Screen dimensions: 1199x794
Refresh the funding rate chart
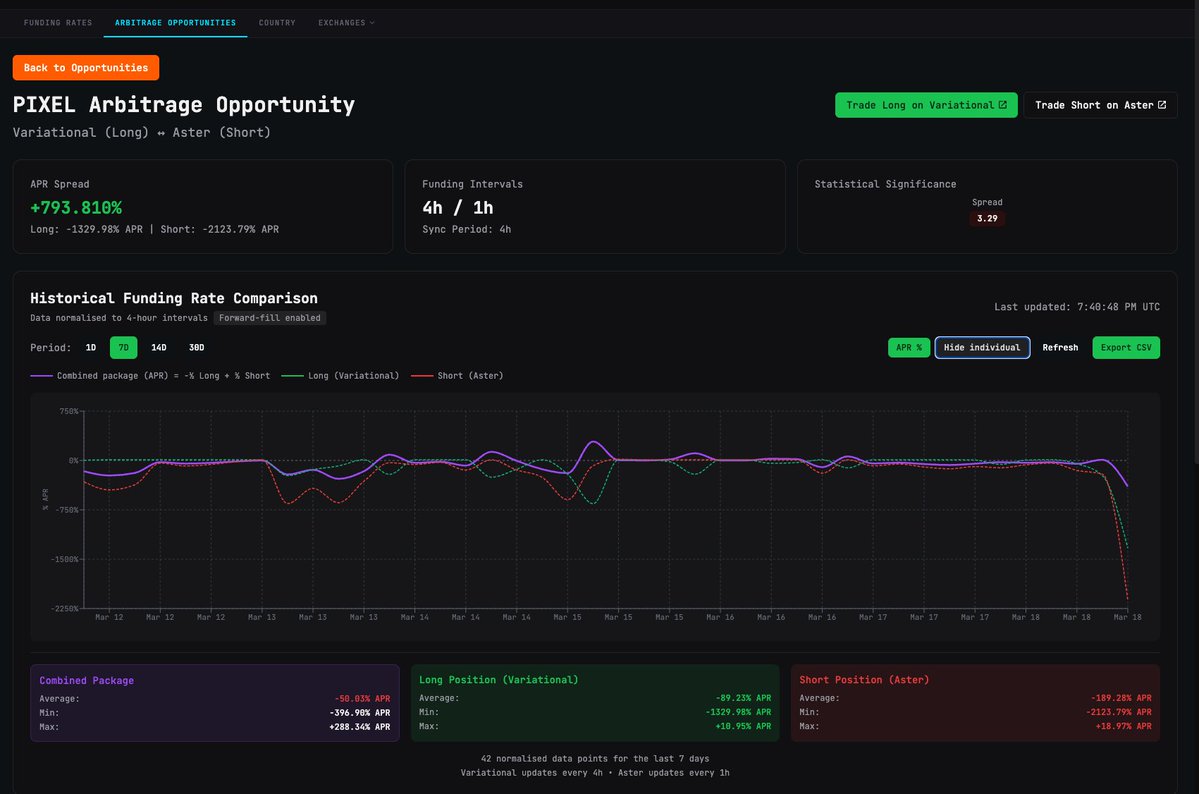tap(1060, 347)
